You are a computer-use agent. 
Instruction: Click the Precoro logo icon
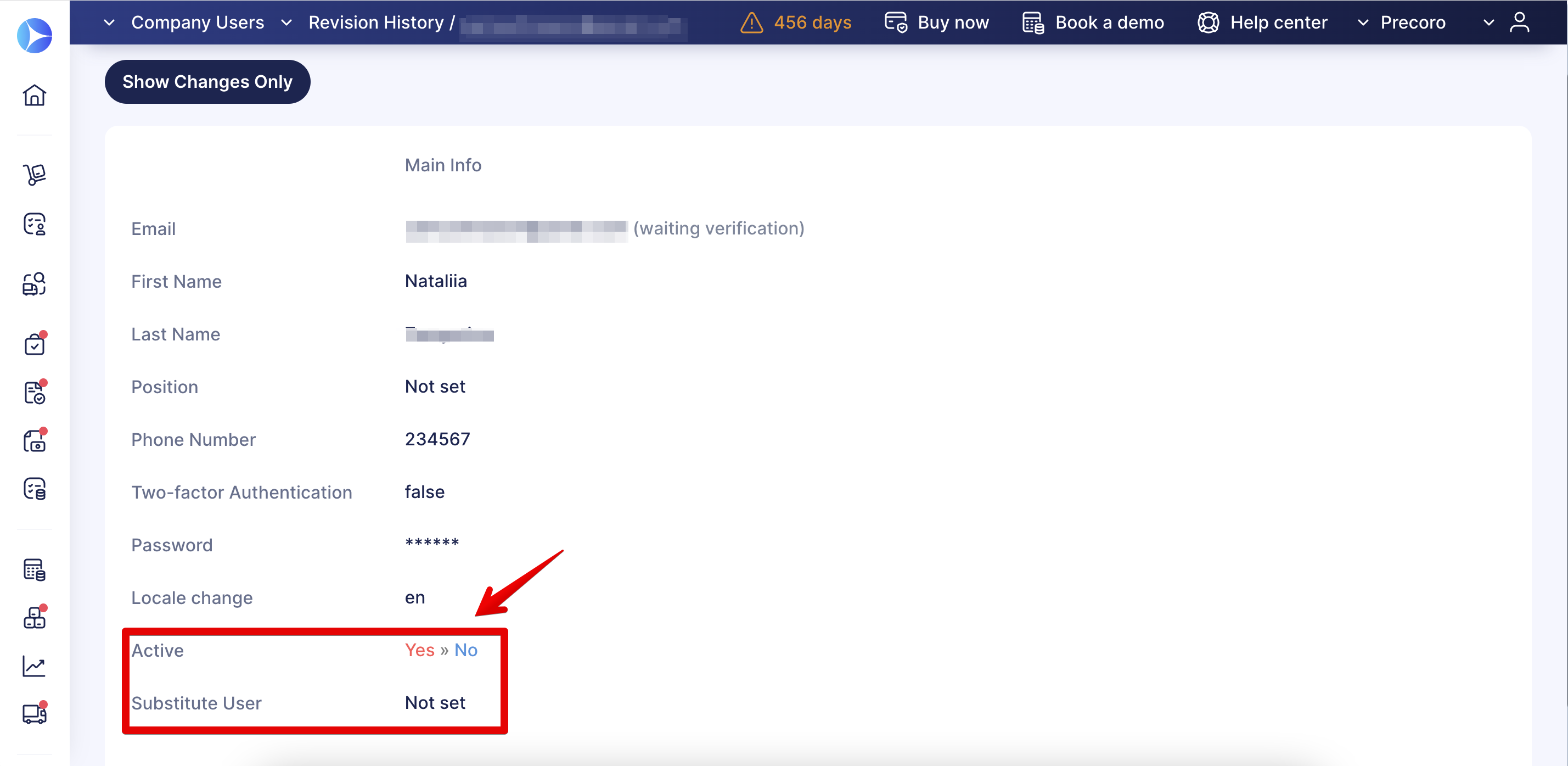(x=35, y=35)
